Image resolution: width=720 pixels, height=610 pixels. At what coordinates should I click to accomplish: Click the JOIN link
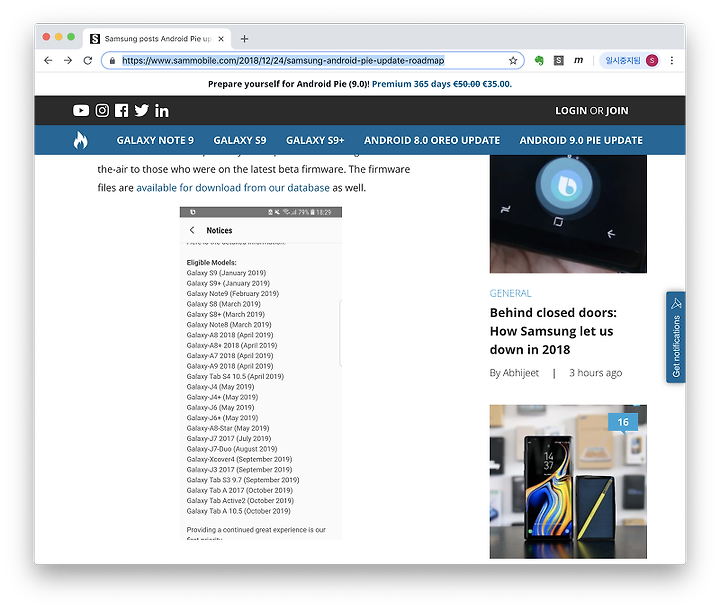[617, 111]
